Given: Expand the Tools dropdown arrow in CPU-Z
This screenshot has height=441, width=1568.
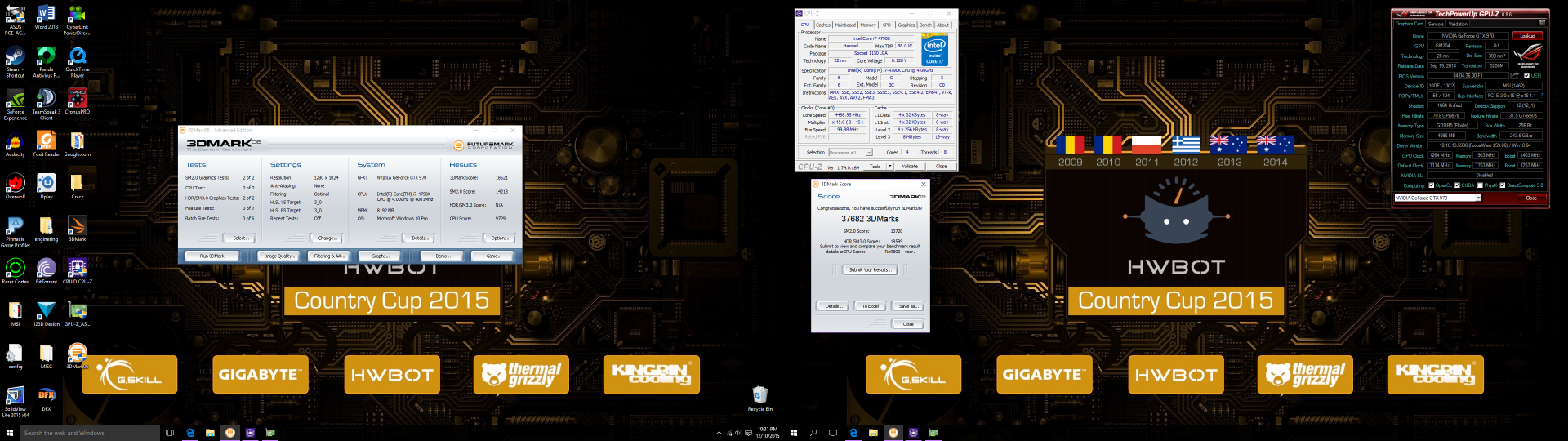Looking at the screenshot, I should (889, 166).
